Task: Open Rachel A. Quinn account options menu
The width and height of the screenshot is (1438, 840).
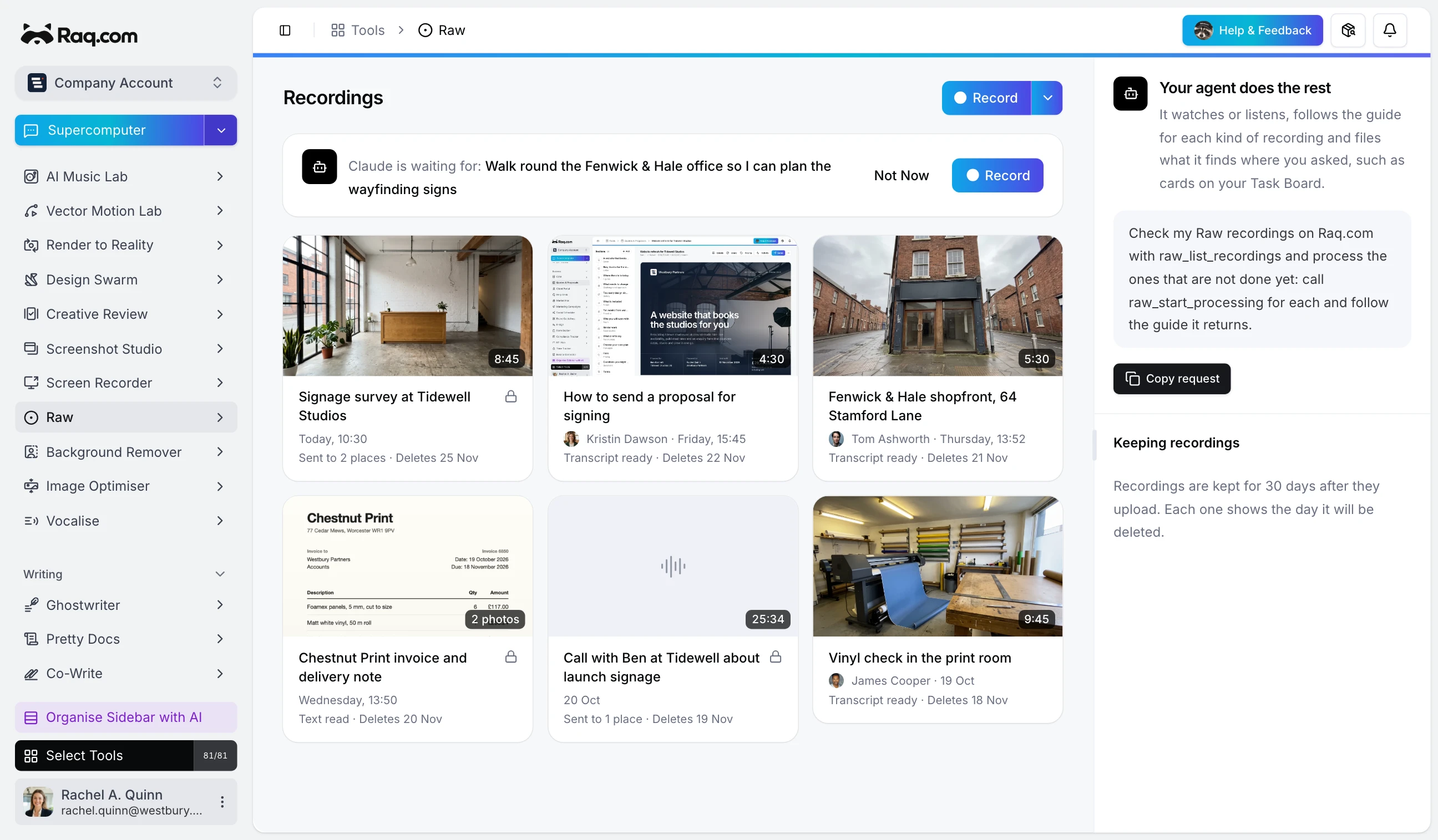Action: point(222,801)
